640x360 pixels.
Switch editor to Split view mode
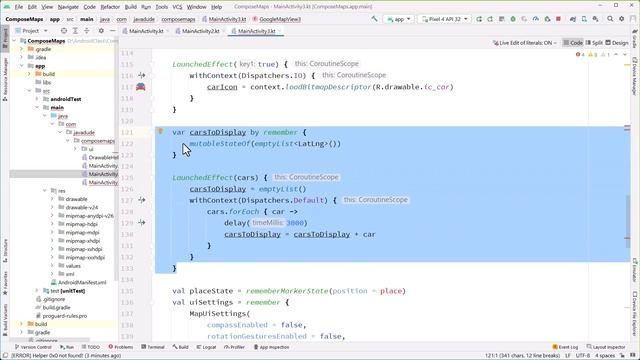[594, 42]
